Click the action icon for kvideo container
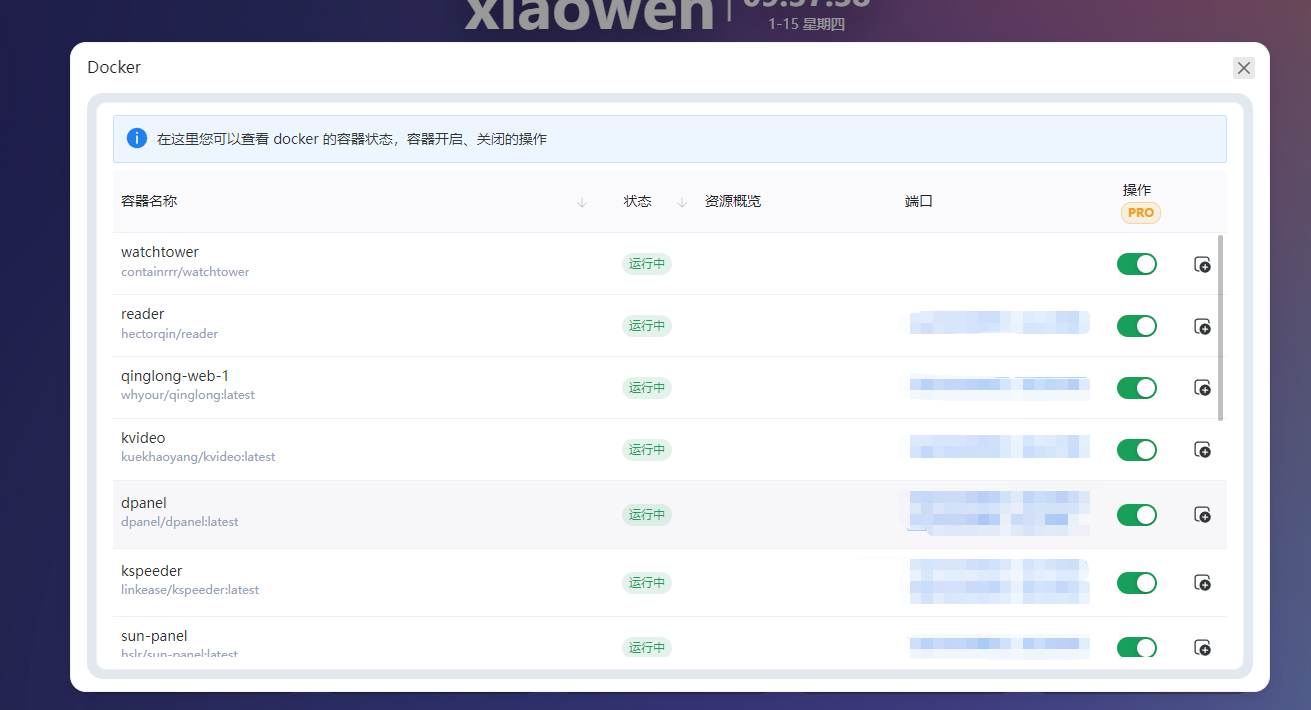The width and height of the screenshot is (1311, 710). 1202,450
